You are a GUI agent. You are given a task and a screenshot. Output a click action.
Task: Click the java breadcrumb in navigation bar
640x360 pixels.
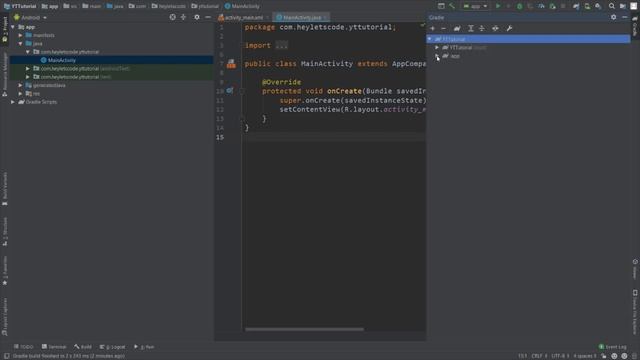(115, 6)
